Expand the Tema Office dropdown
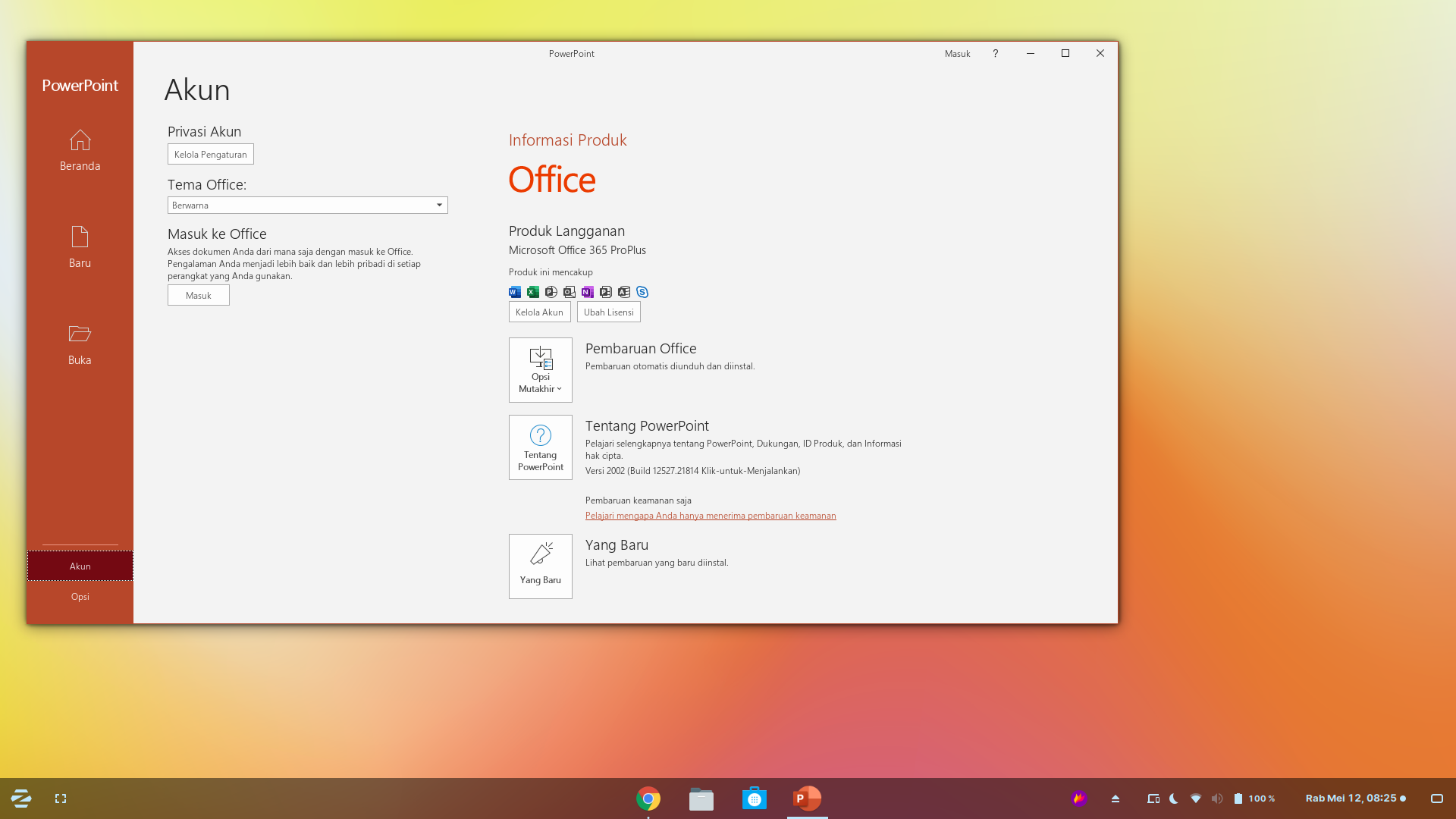 439,205
